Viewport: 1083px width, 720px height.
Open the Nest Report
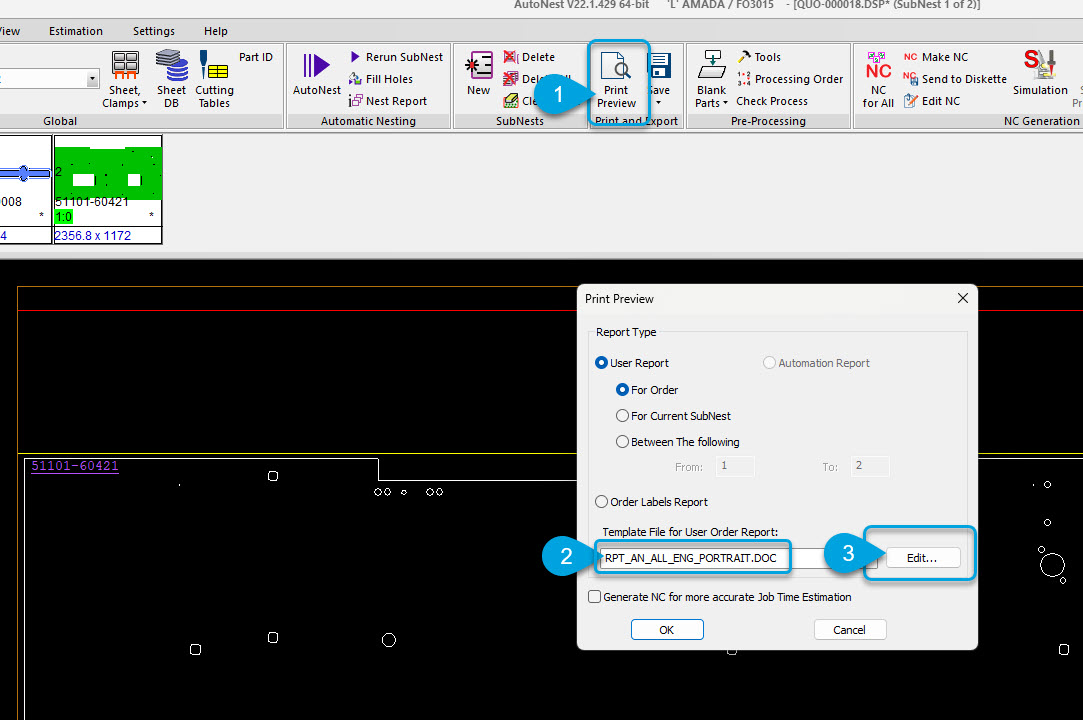tap(387, 101)
